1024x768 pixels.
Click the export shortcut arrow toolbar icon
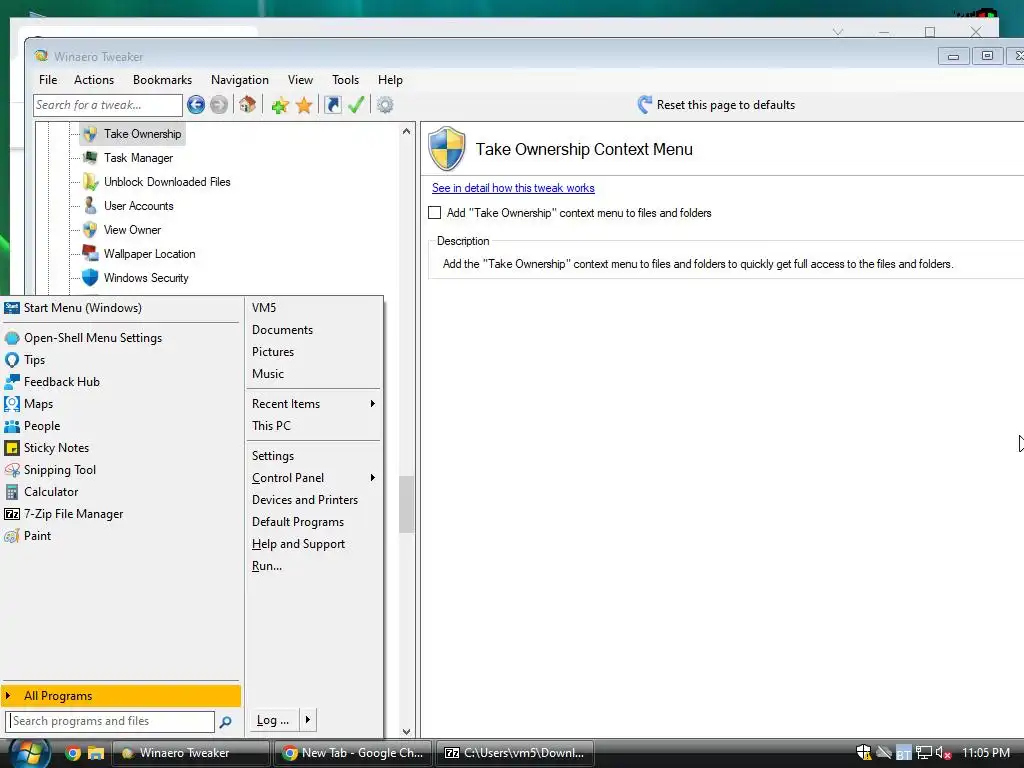point(332,104)
